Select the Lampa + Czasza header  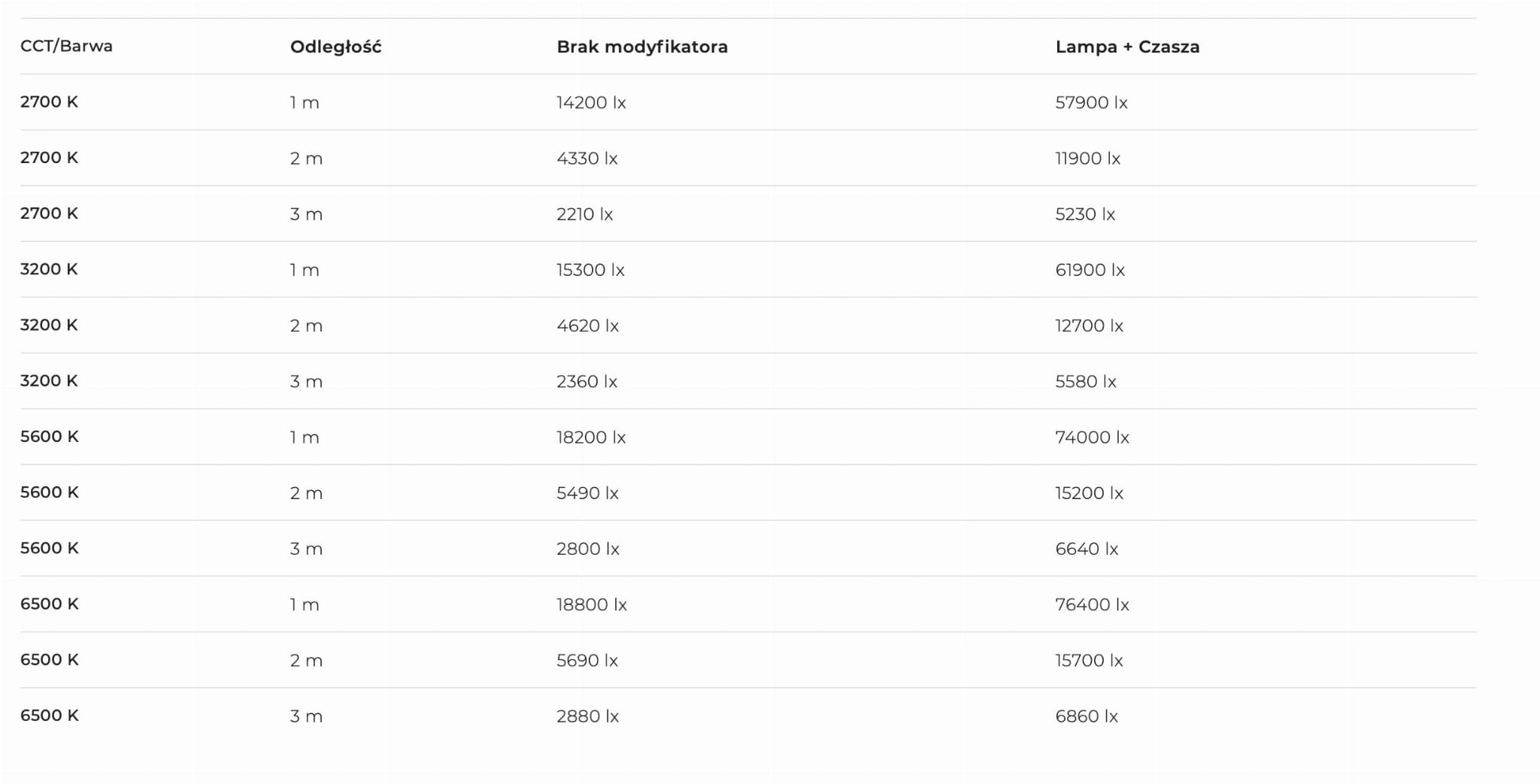tap(1127, 47)
